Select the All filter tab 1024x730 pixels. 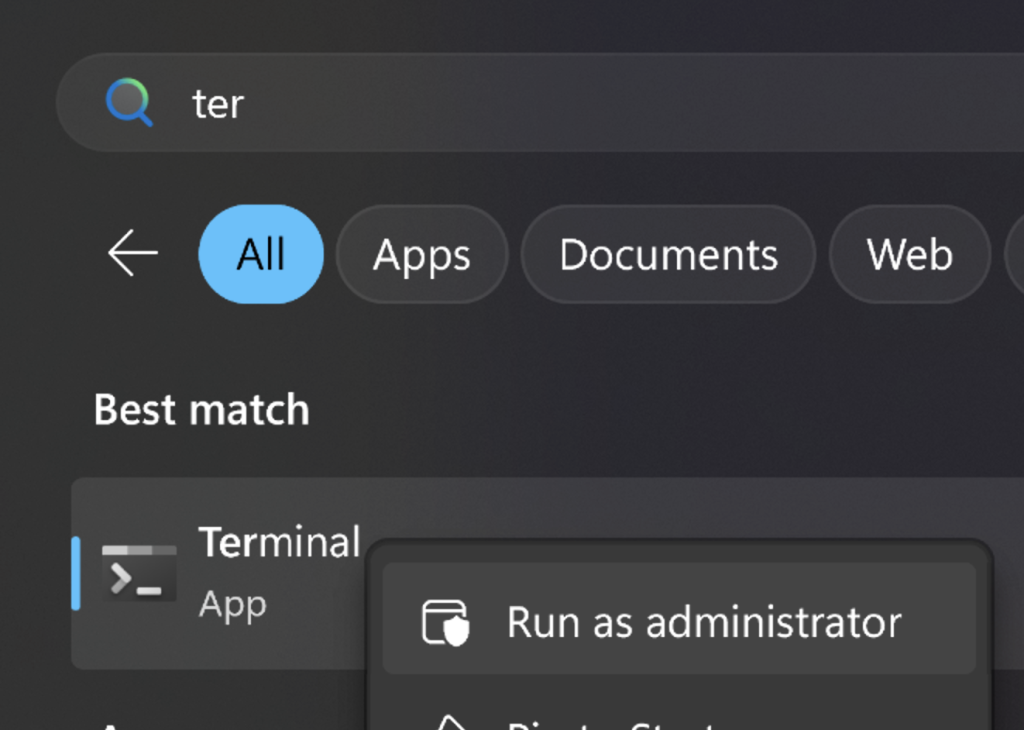pos(261,254)
